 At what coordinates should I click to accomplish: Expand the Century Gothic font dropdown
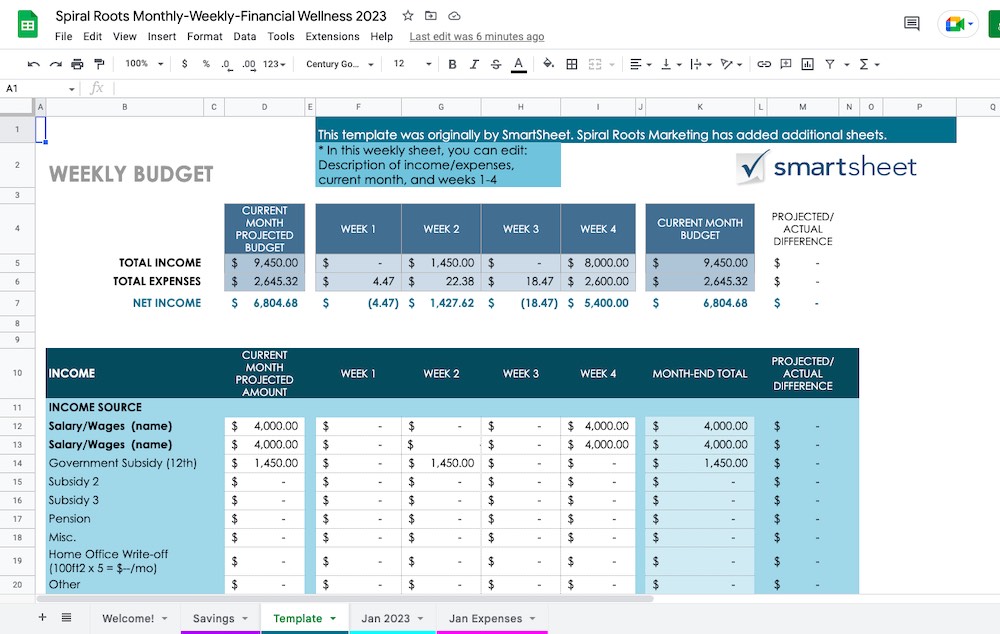tap(340, 64)
